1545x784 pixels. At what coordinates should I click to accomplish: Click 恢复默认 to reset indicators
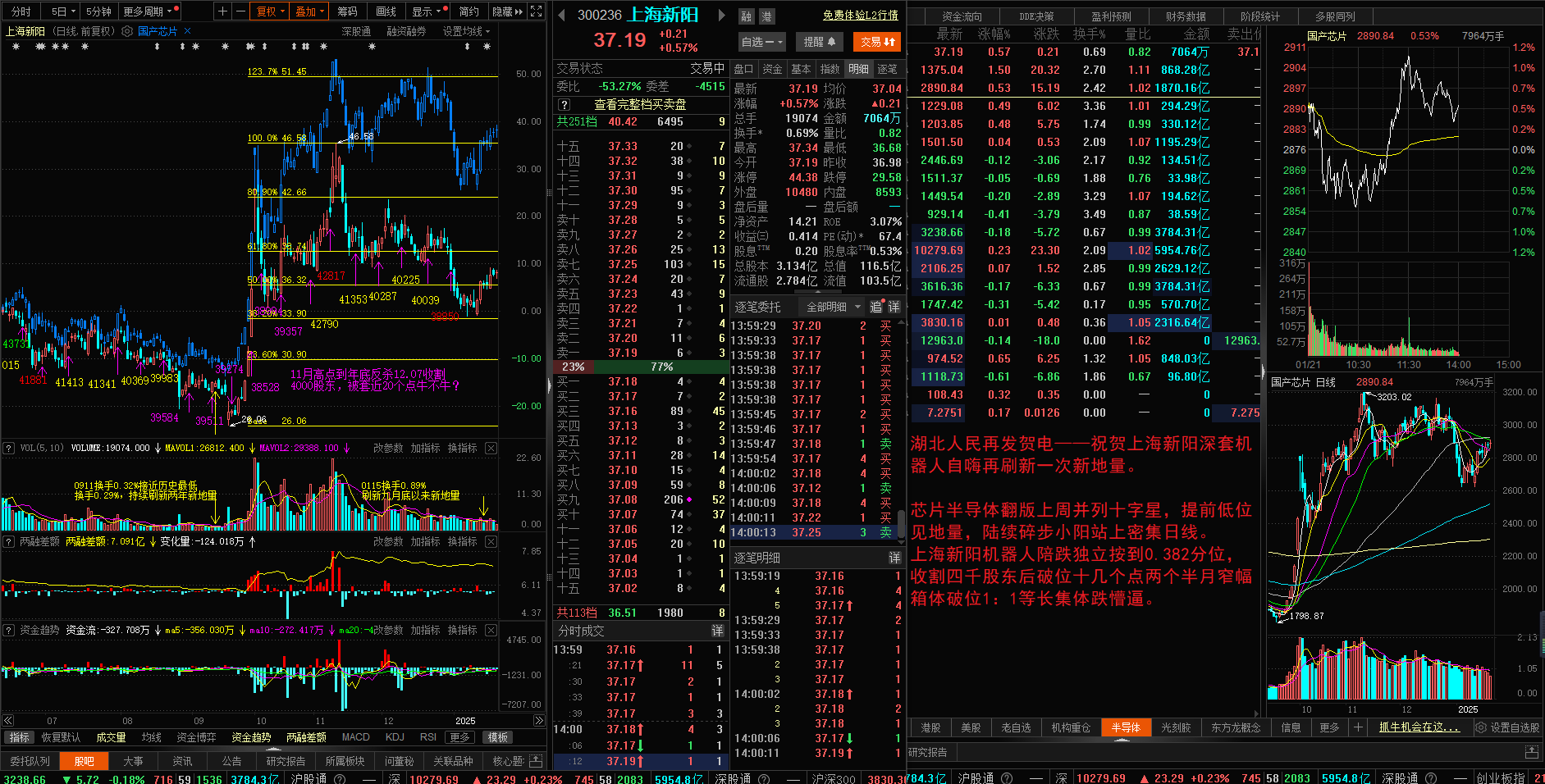point(61,737)
